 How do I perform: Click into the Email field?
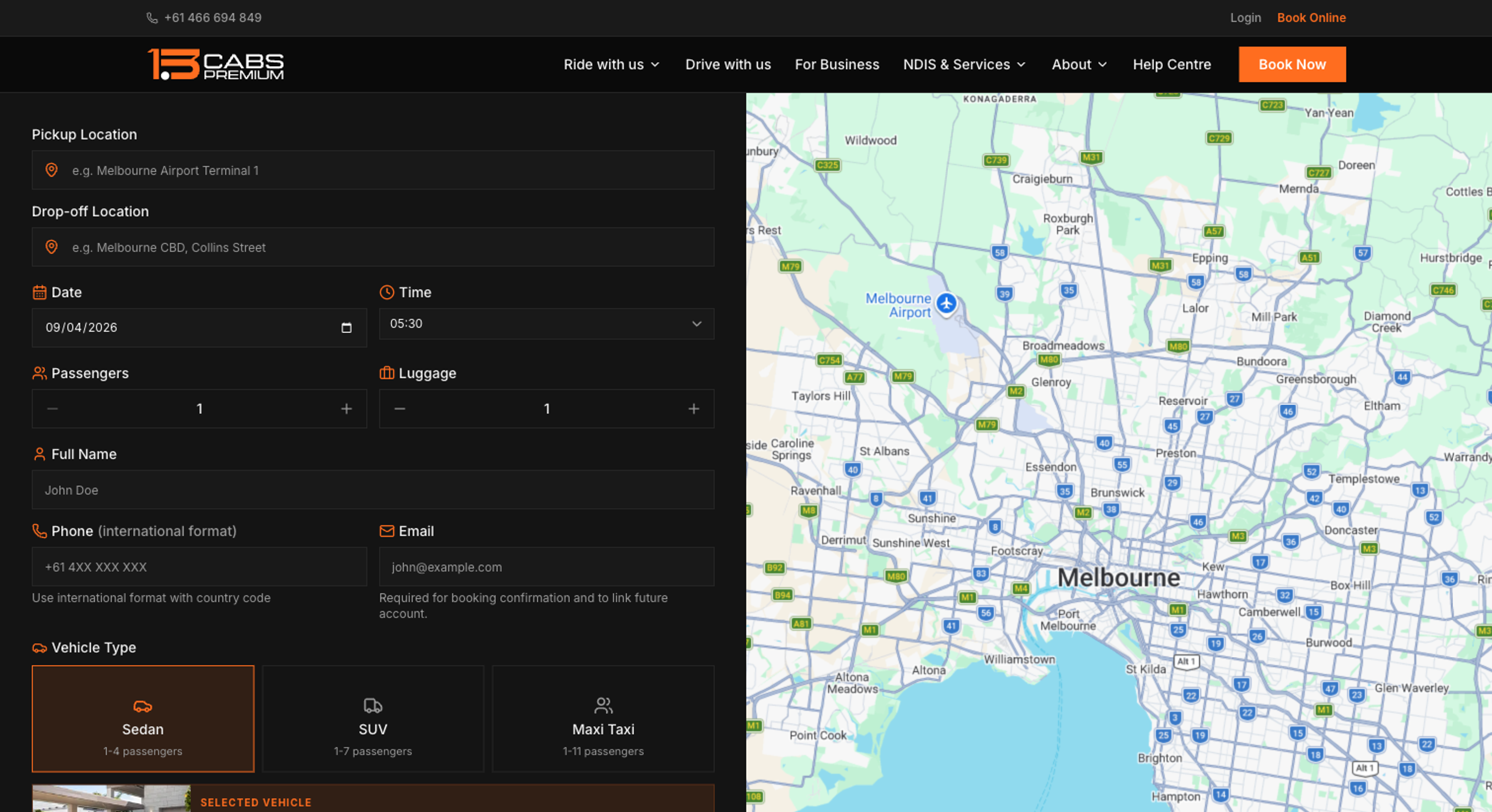tap(546, 567)
